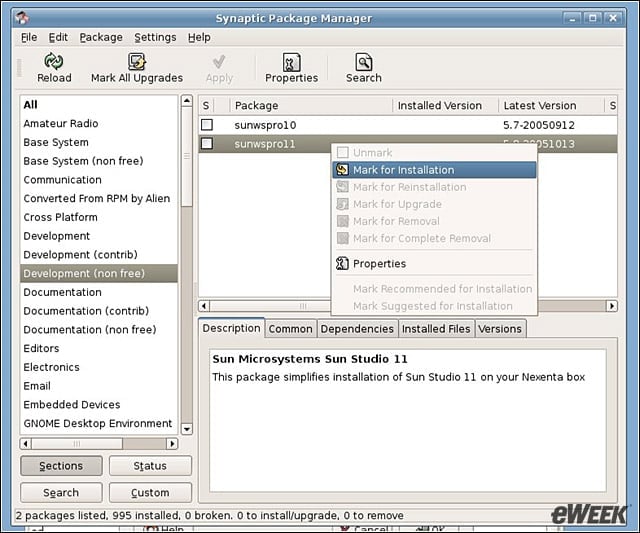Screen dimensions: 640x533
Task: Click the Mark All Upgrades icon
Action: (137, 62)
